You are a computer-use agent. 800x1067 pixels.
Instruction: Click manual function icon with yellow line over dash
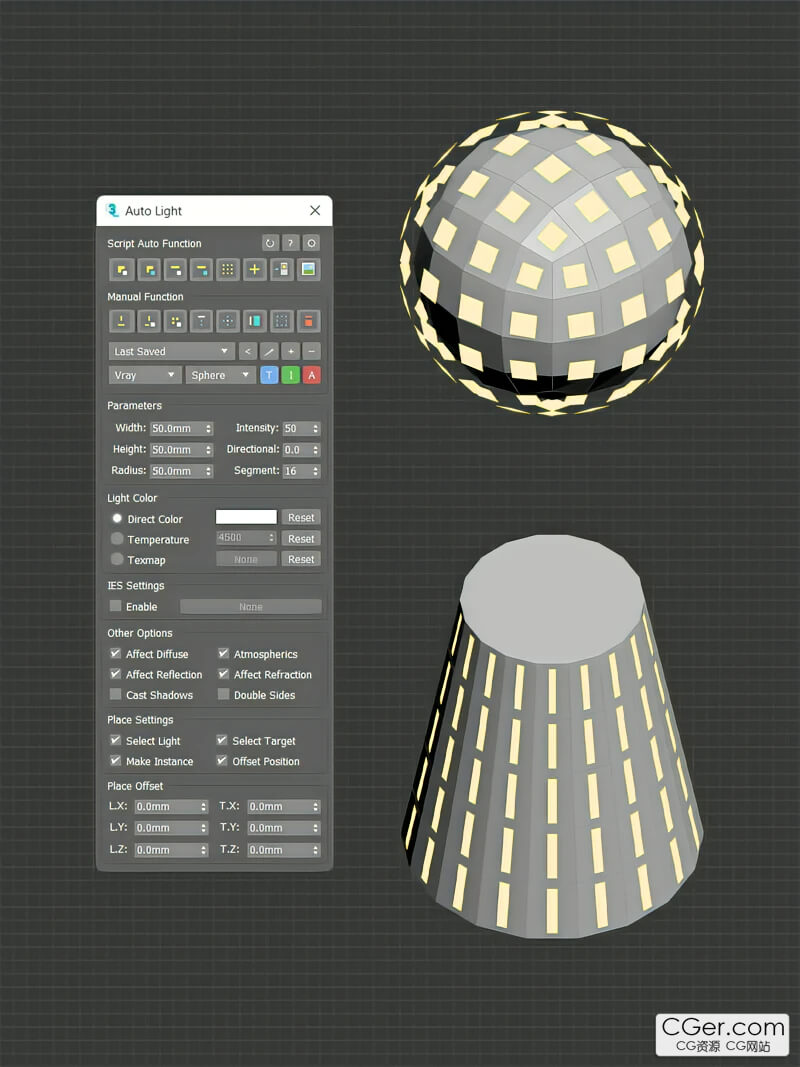click(x=122, y=321)
